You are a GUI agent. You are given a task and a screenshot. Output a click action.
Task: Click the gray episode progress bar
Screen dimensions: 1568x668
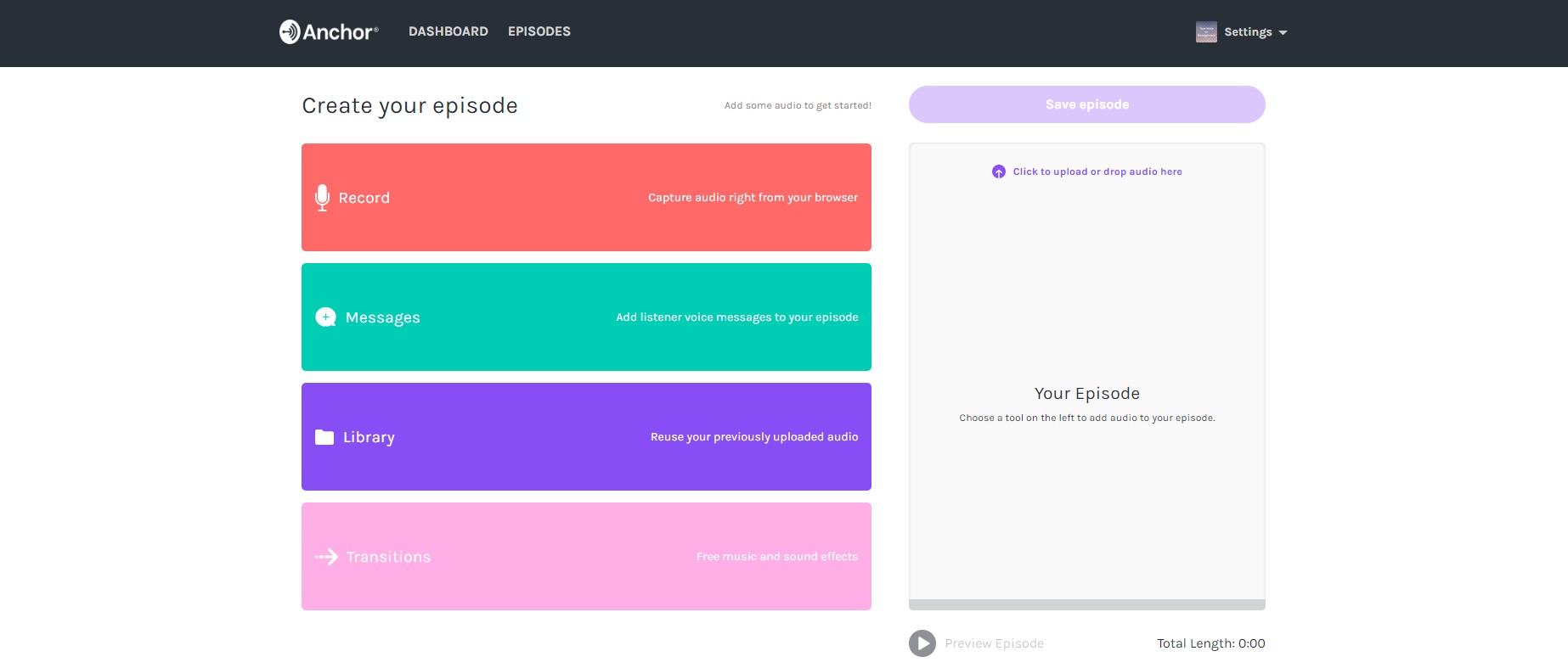pyautogui.click(x=1086, y=604)
